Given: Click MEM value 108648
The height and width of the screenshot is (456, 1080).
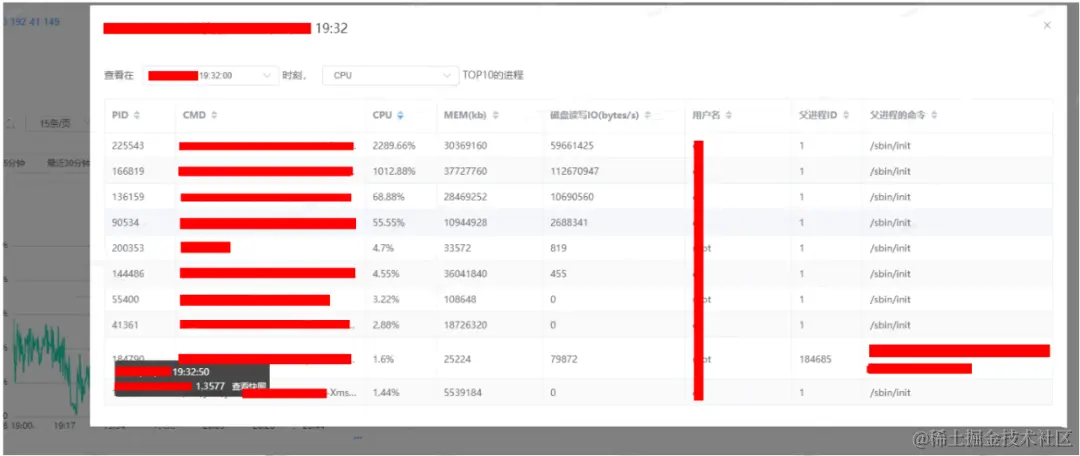Looking at the screenshot, I should tap(459, 300).
